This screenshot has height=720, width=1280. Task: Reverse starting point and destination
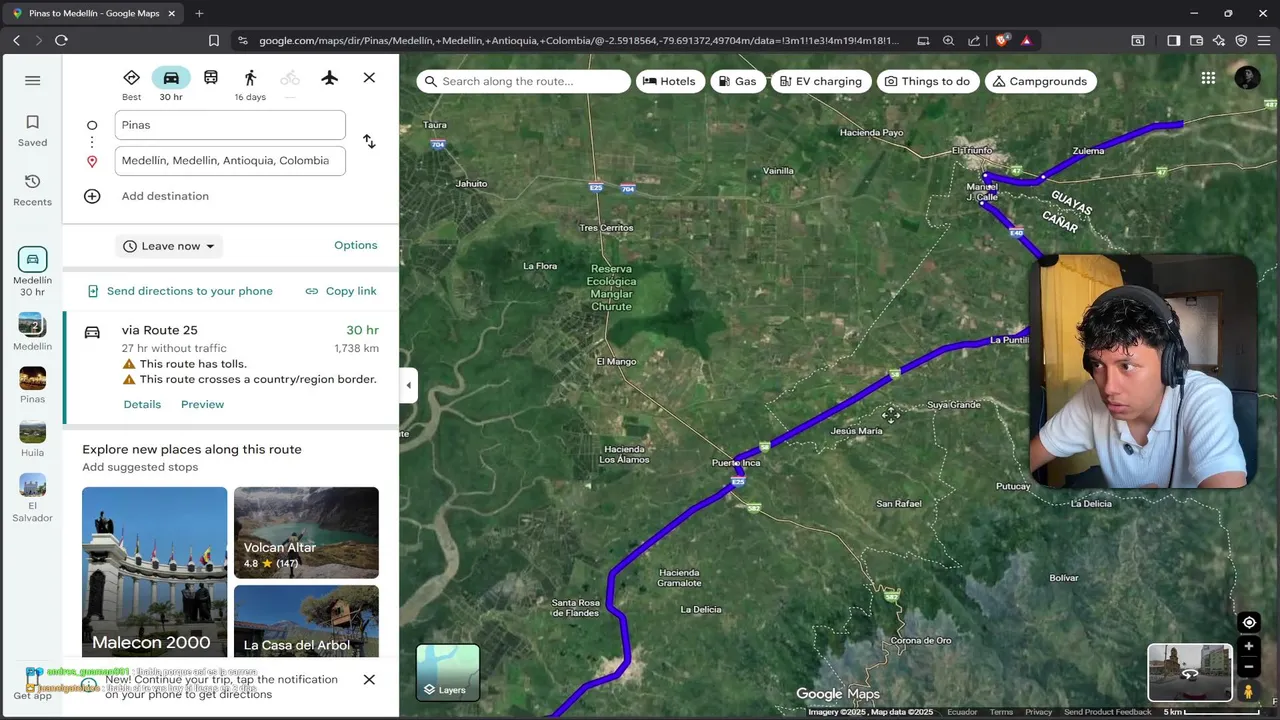[x=369, y=142]
